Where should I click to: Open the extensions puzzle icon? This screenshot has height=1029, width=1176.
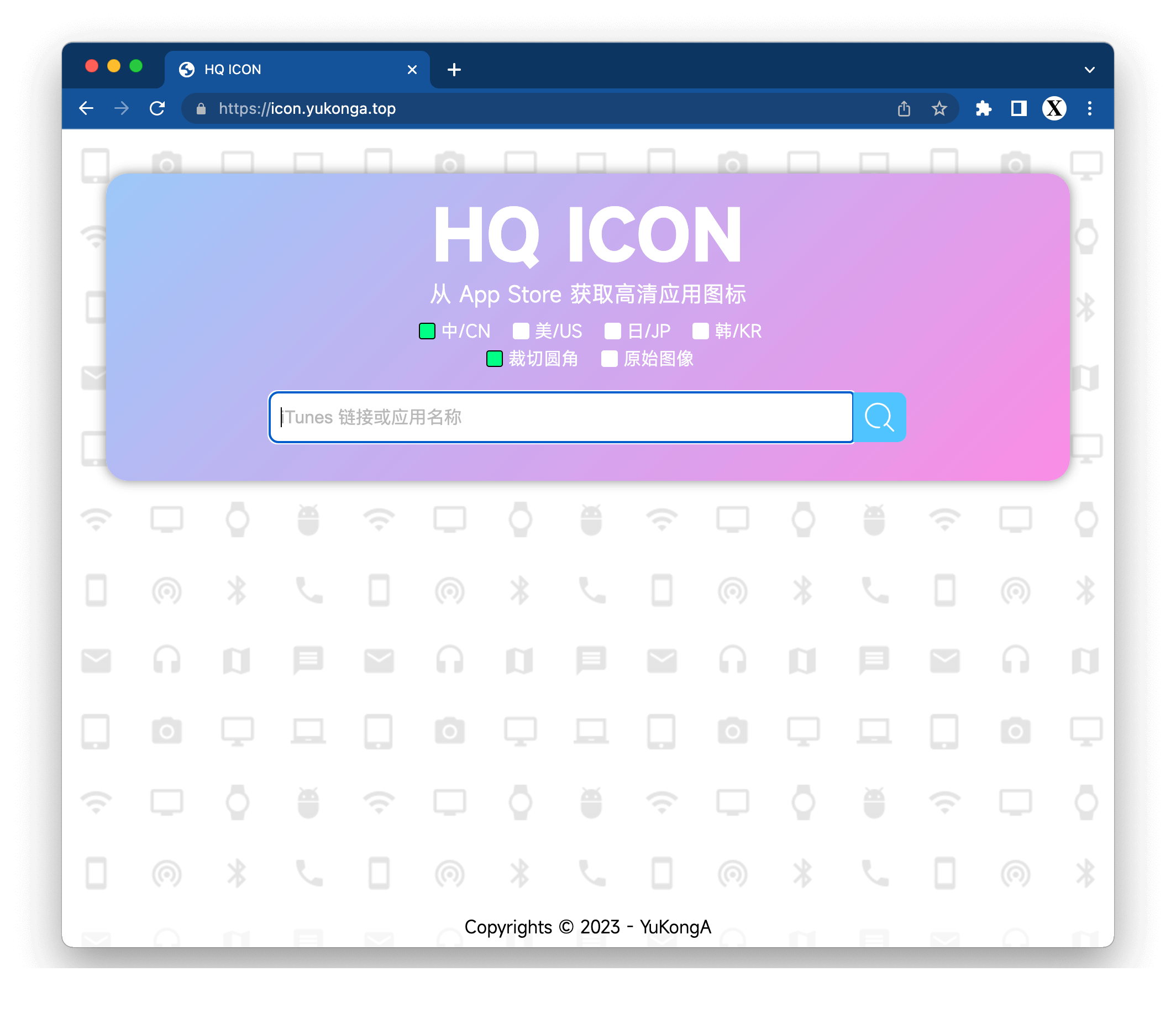click(x=983, y=108)
